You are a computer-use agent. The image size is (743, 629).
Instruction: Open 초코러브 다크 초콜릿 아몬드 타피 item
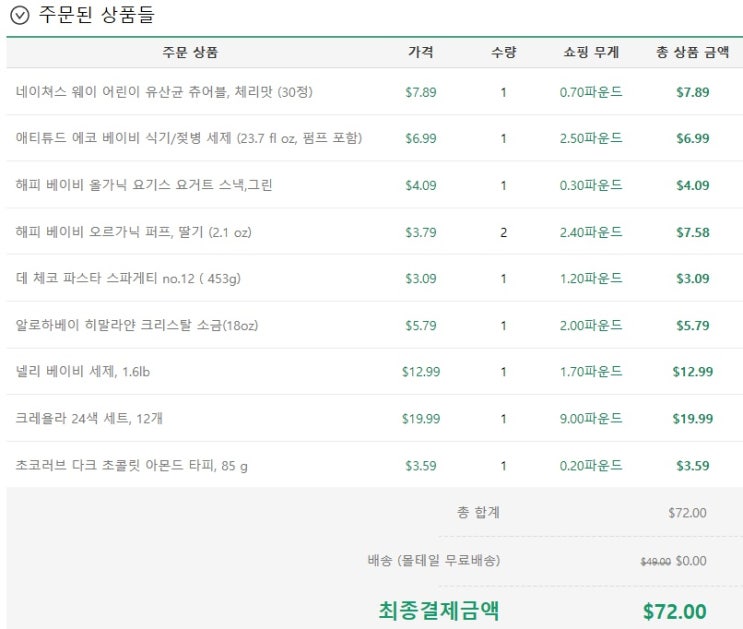click(x=131, y=465)
